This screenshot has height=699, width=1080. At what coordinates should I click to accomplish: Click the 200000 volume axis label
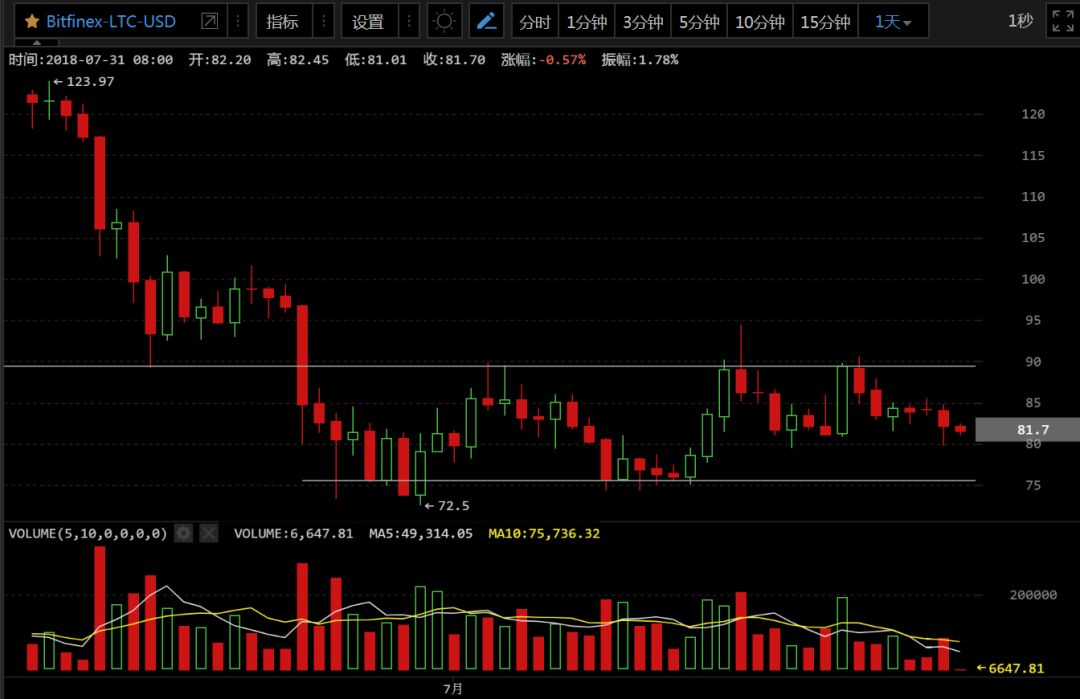pyautogui.click(x=1033, y=595)
